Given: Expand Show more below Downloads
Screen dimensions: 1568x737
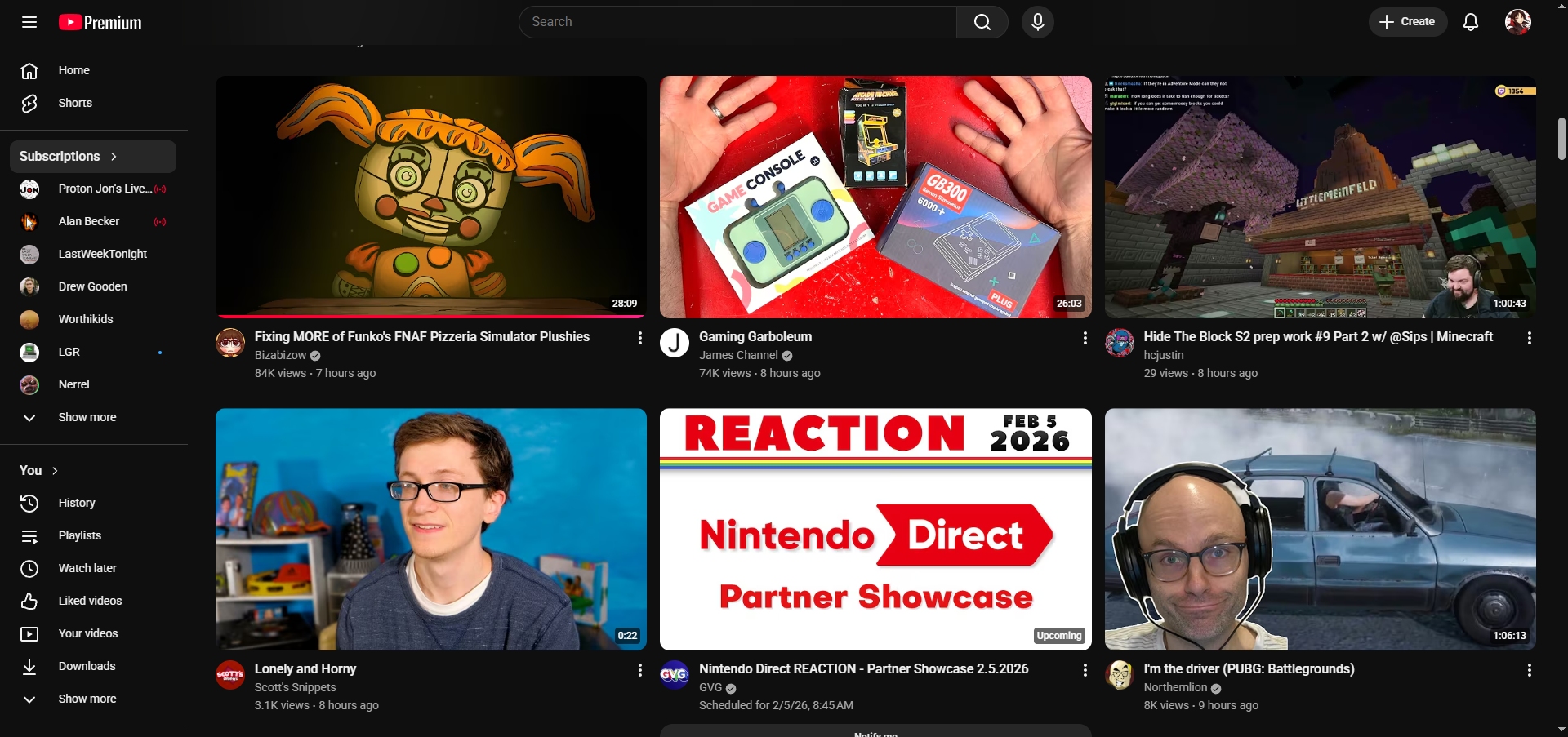Looking at the screenshot, I should [87, 699].
